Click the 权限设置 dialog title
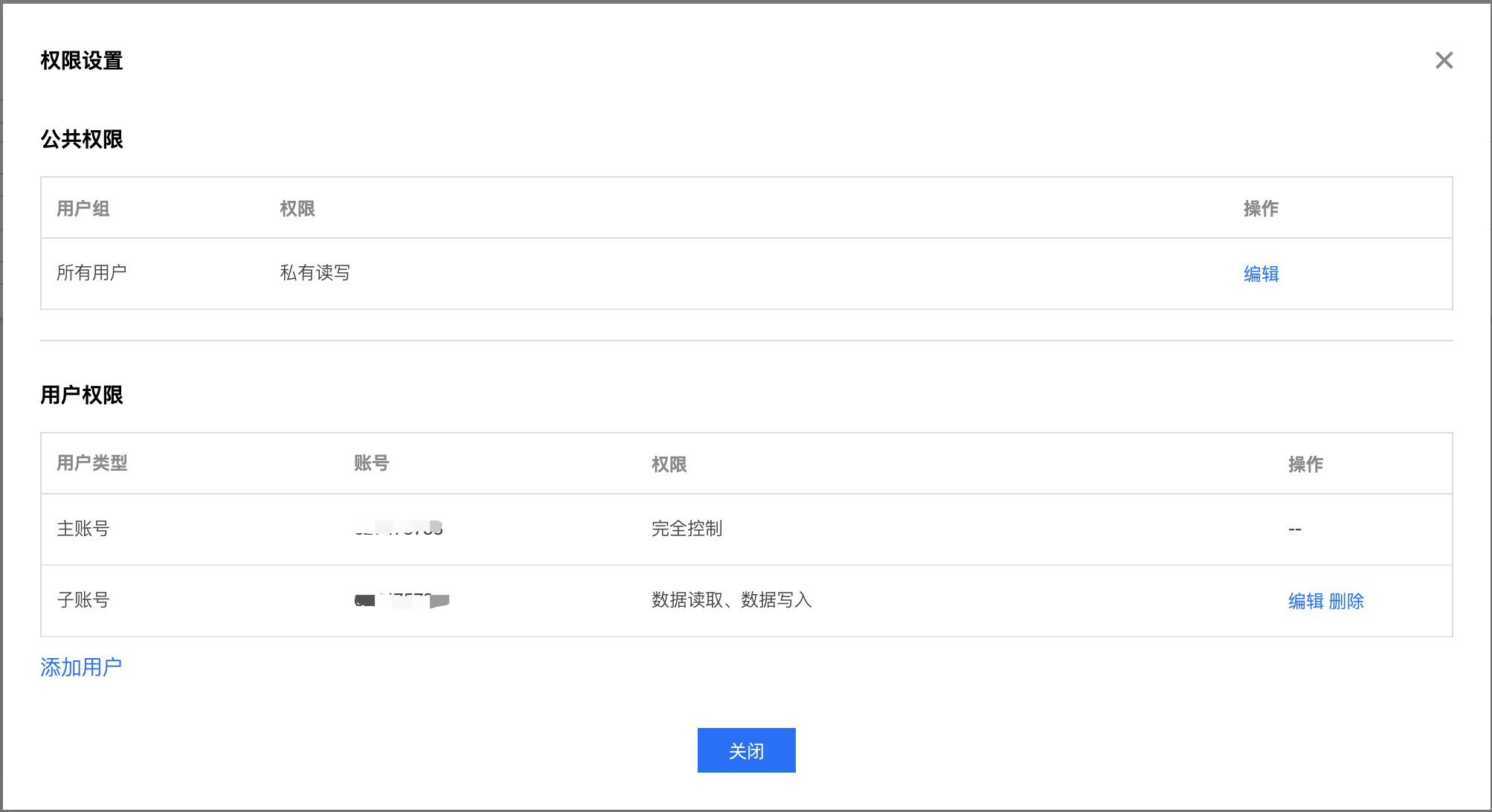 click(x=82, y=60)
